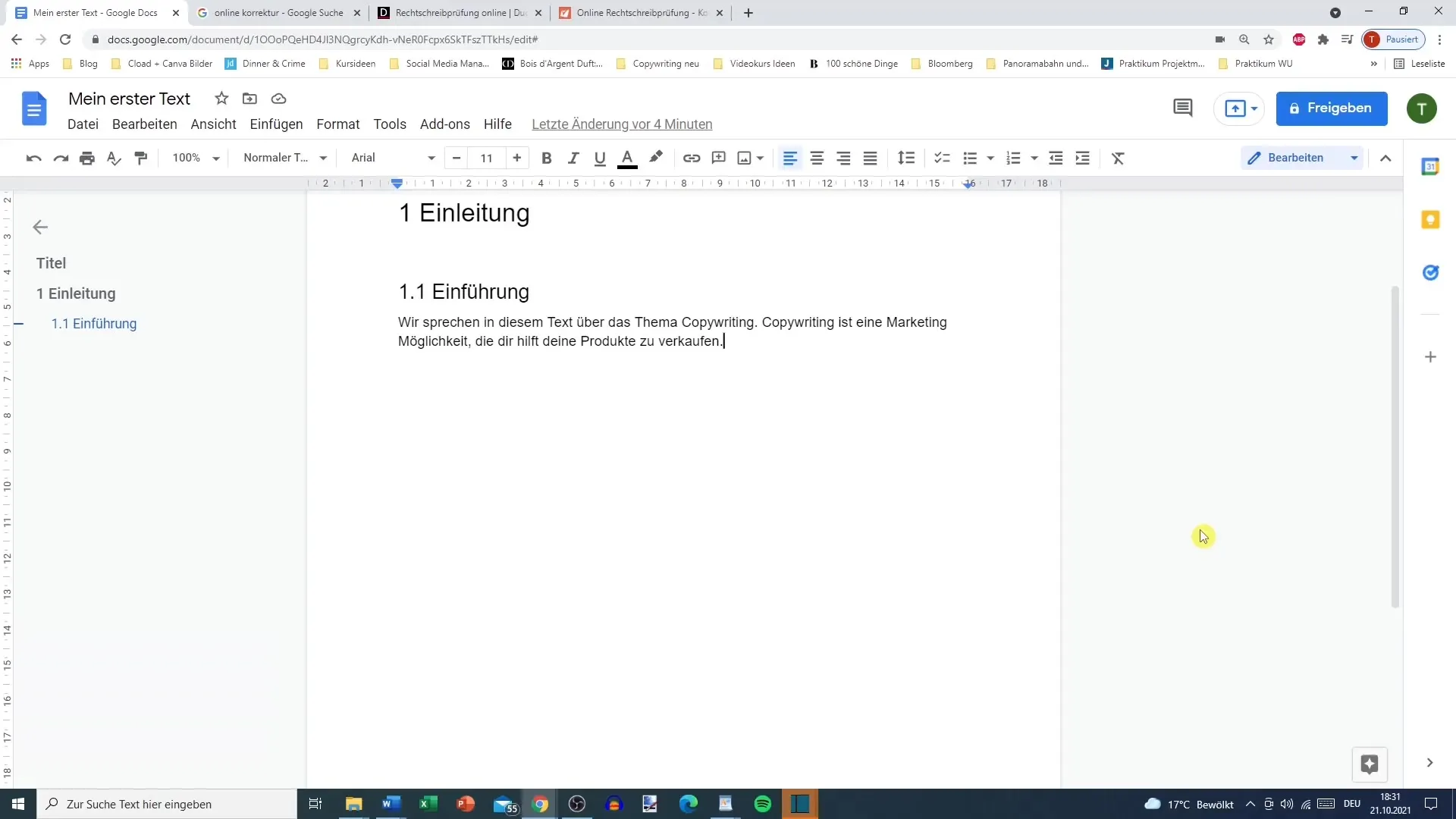Open the Heading style dropdown
This screenshot has height=819, width=1456.
tap(284, 158)
